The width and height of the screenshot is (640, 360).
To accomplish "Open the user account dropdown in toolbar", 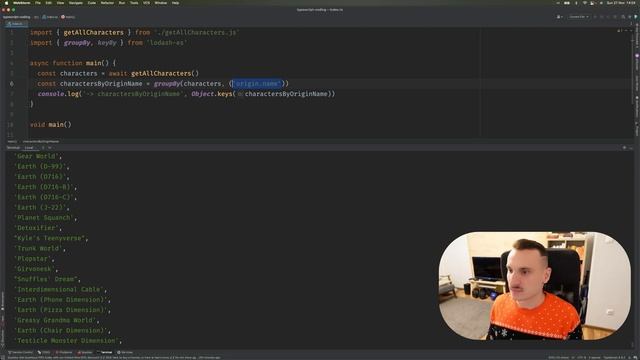I will coord(560,17).
